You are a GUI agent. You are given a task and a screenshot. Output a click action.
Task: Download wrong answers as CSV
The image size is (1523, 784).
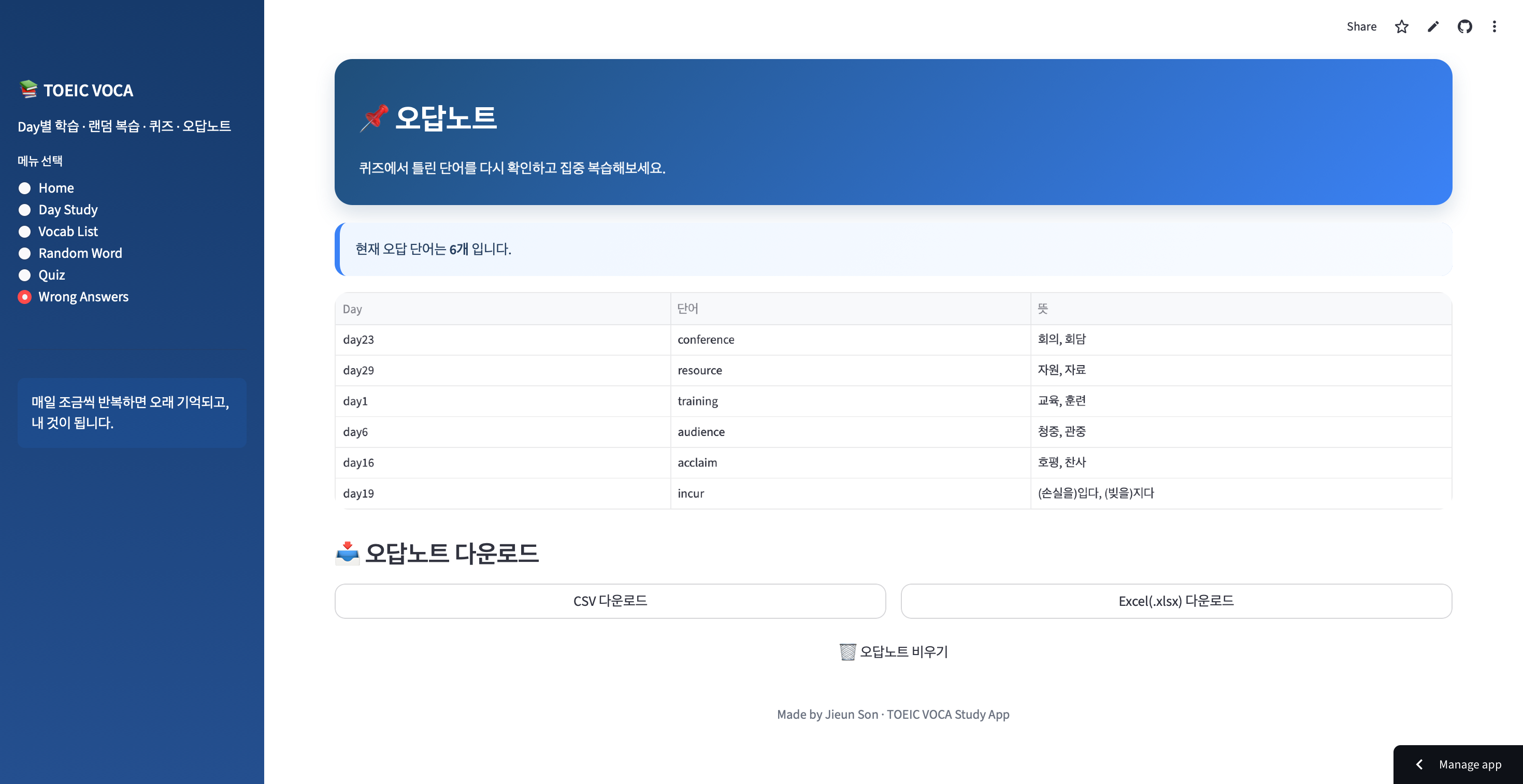point(610,601)
